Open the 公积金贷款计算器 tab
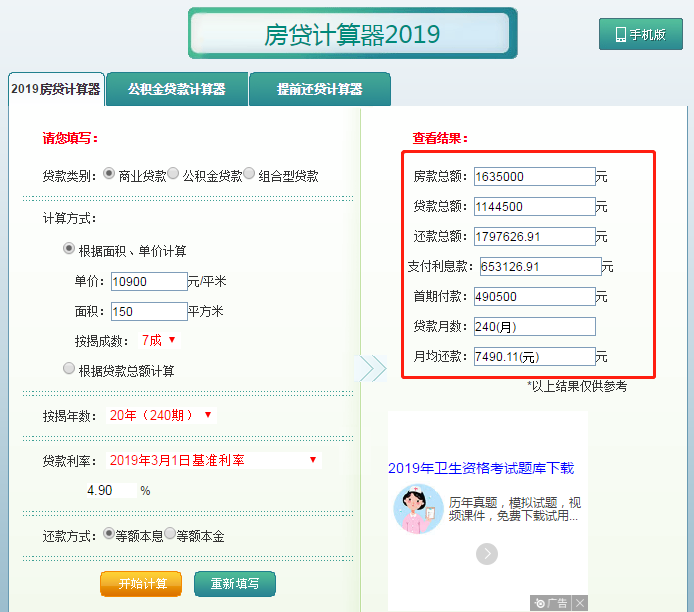This screenshot has height=612, width=694. (177, 89)
